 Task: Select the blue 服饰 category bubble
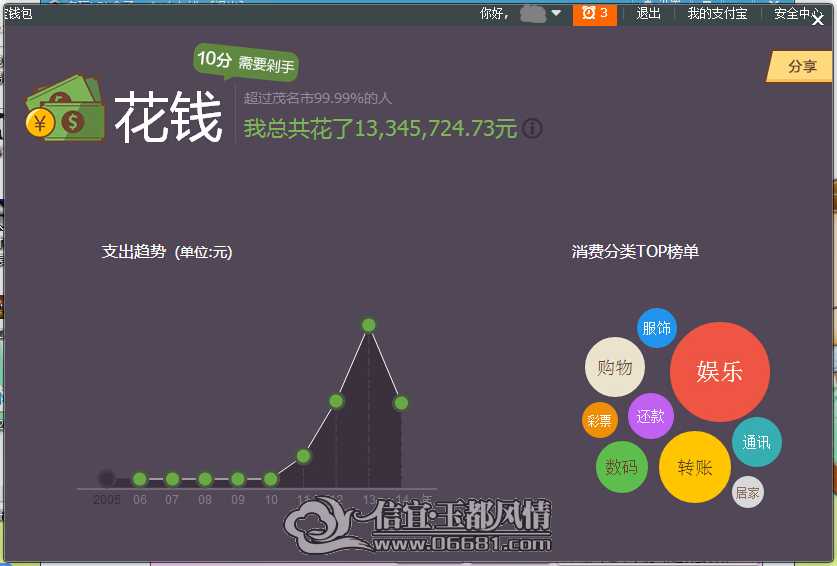click(657, 328)
